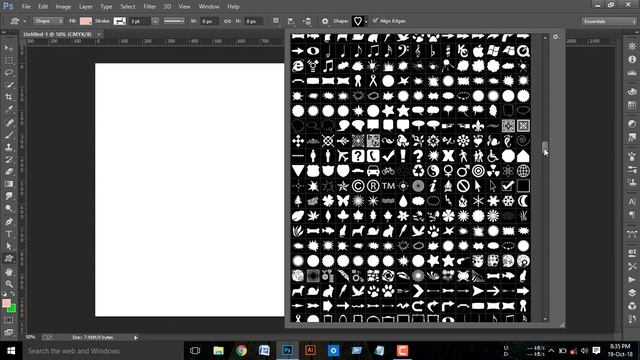Pick the wheelchair shape
Image resolution: width=640 pixels, height=360 pixels.
point(493,156)
